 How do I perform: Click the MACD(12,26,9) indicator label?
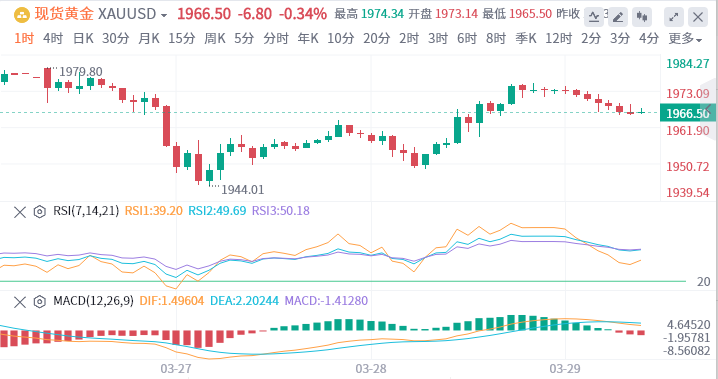point(93,301)
